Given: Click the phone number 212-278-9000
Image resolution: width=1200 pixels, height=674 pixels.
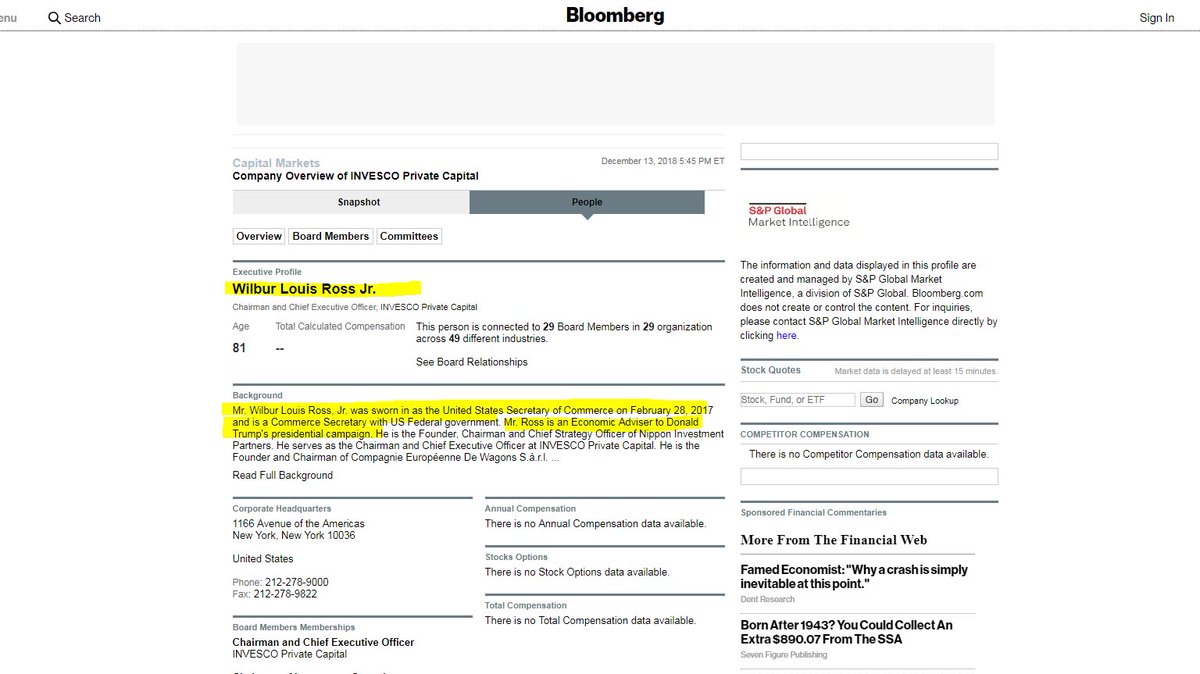Looking at the screenshot, I should (296, 582).
